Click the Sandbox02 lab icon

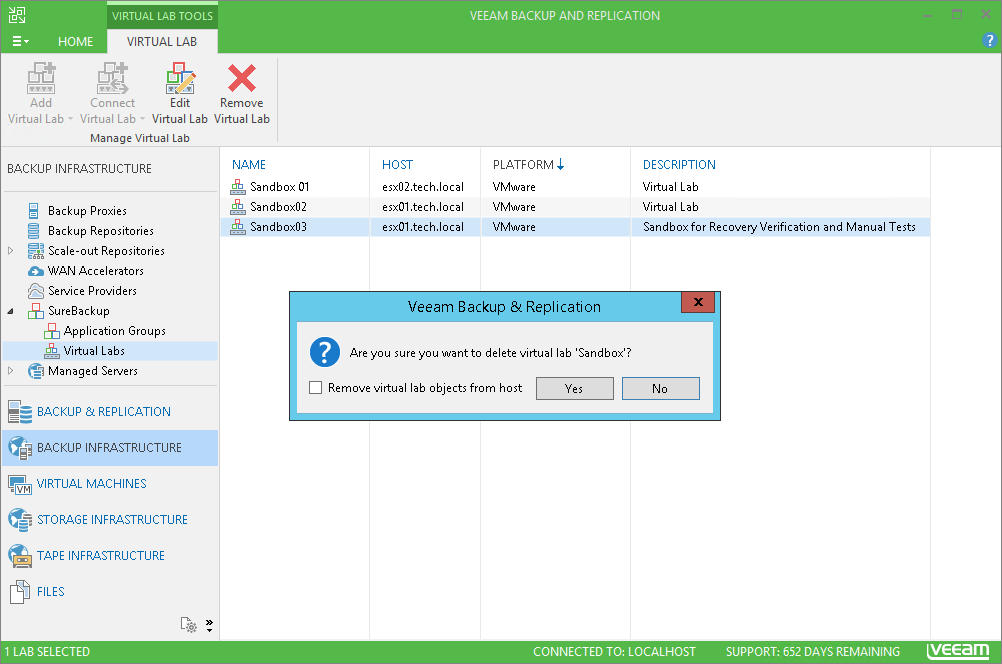pyautogui.click(x=238, y=206)
